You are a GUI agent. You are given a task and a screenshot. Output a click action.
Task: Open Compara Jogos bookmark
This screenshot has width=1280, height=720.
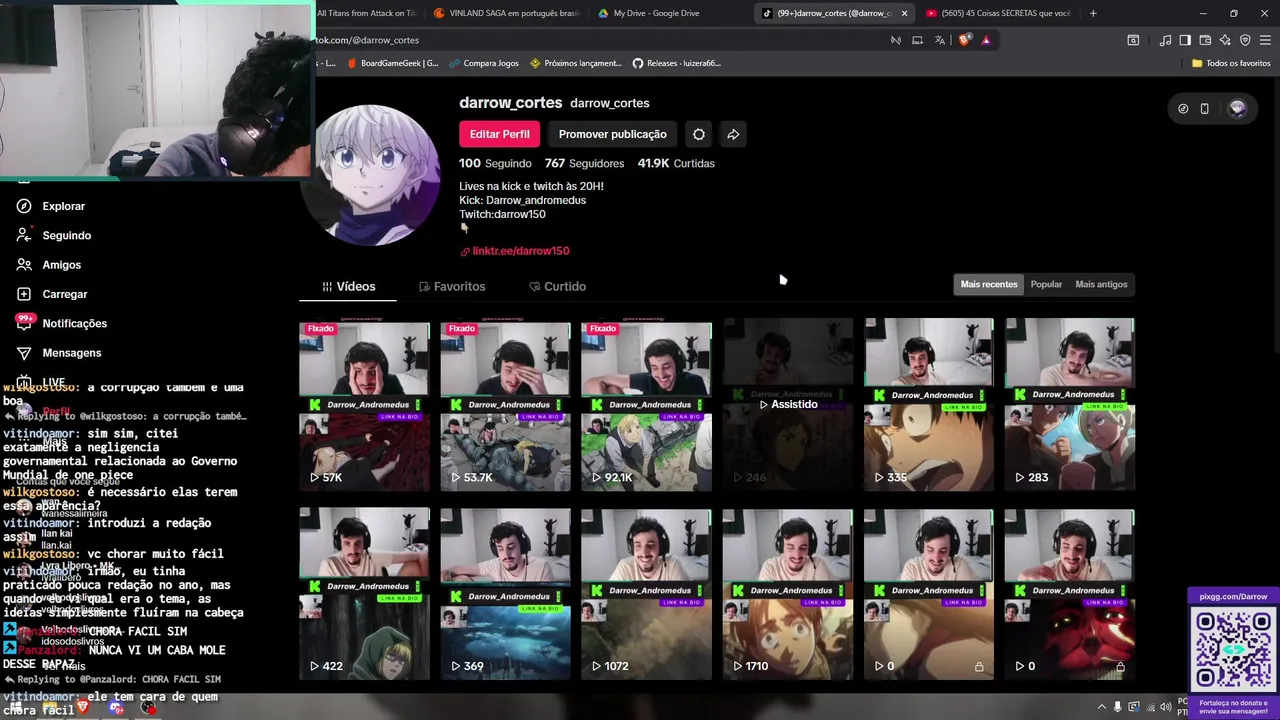pyautogui.click(x=483, y=63)
